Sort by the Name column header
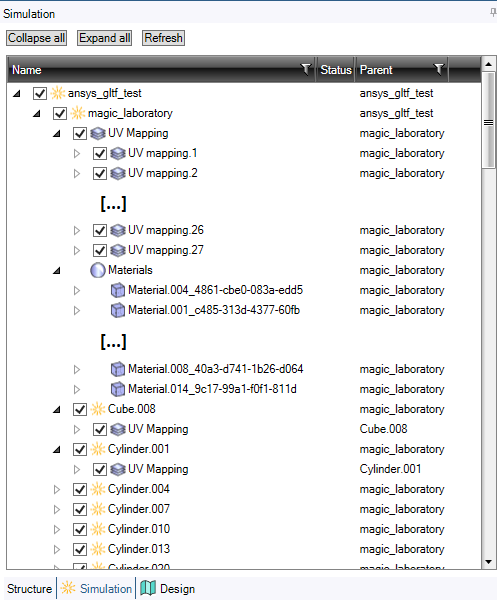 click(x=161, y=70)
